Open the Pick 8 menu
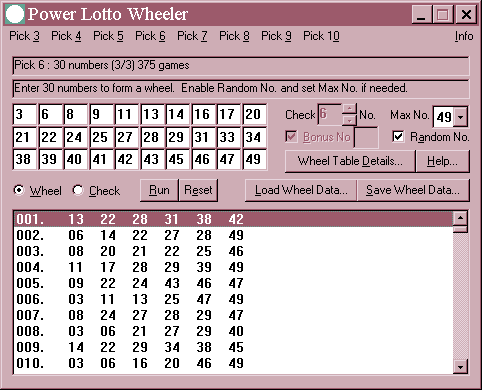Viewport: 482px width, 390px height. [234, 36]
